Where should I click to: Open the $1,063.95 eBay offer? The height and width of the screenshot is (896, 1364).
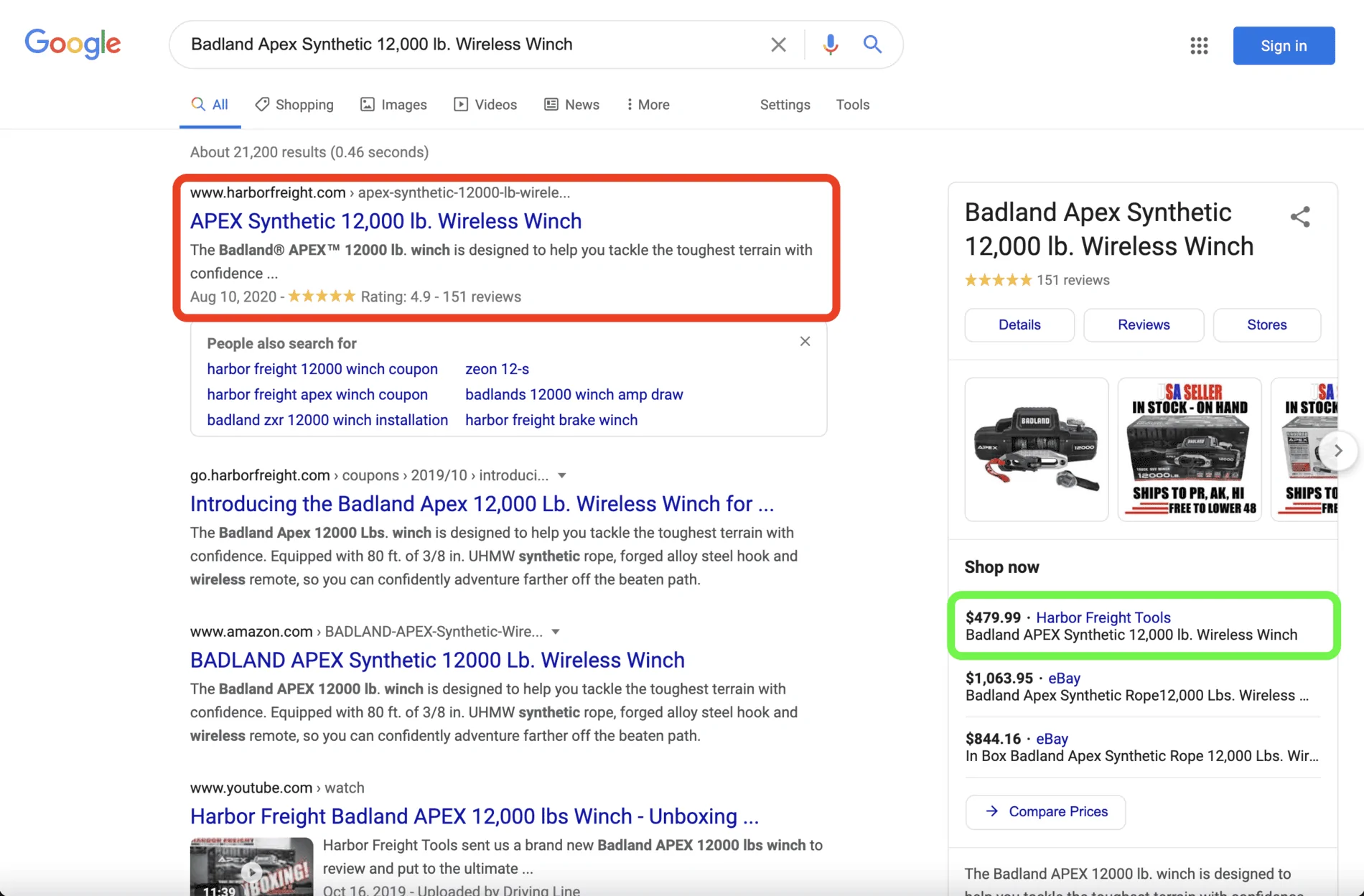1143,686
